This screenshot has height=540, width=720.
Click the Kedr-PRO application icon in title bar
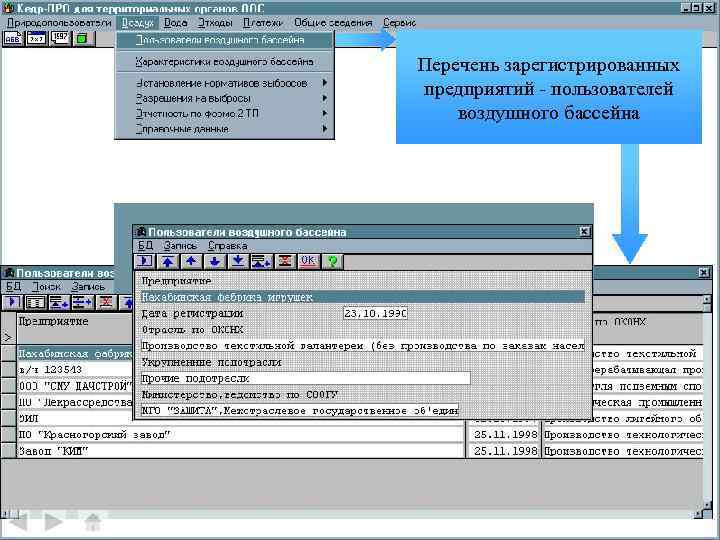(8, 7)
